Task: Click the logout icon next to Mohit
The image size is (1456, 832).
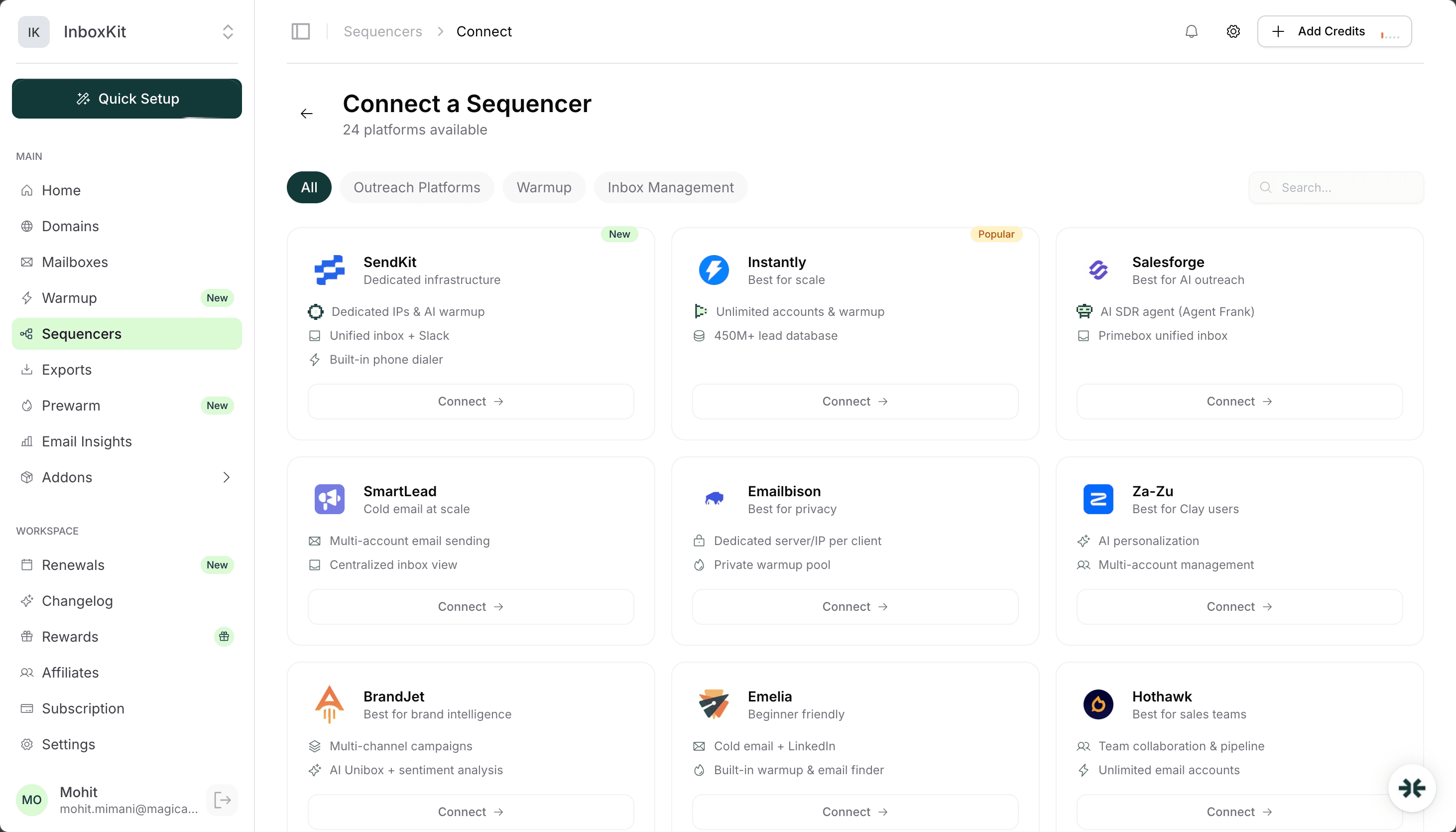Action: (222, 800)
